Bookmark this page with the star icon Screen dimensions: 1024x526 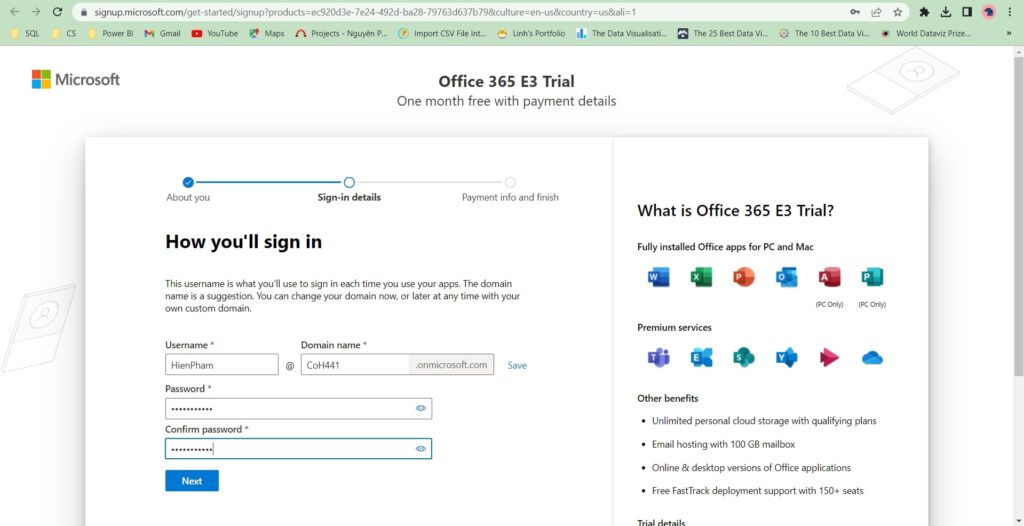pos(897,12)
